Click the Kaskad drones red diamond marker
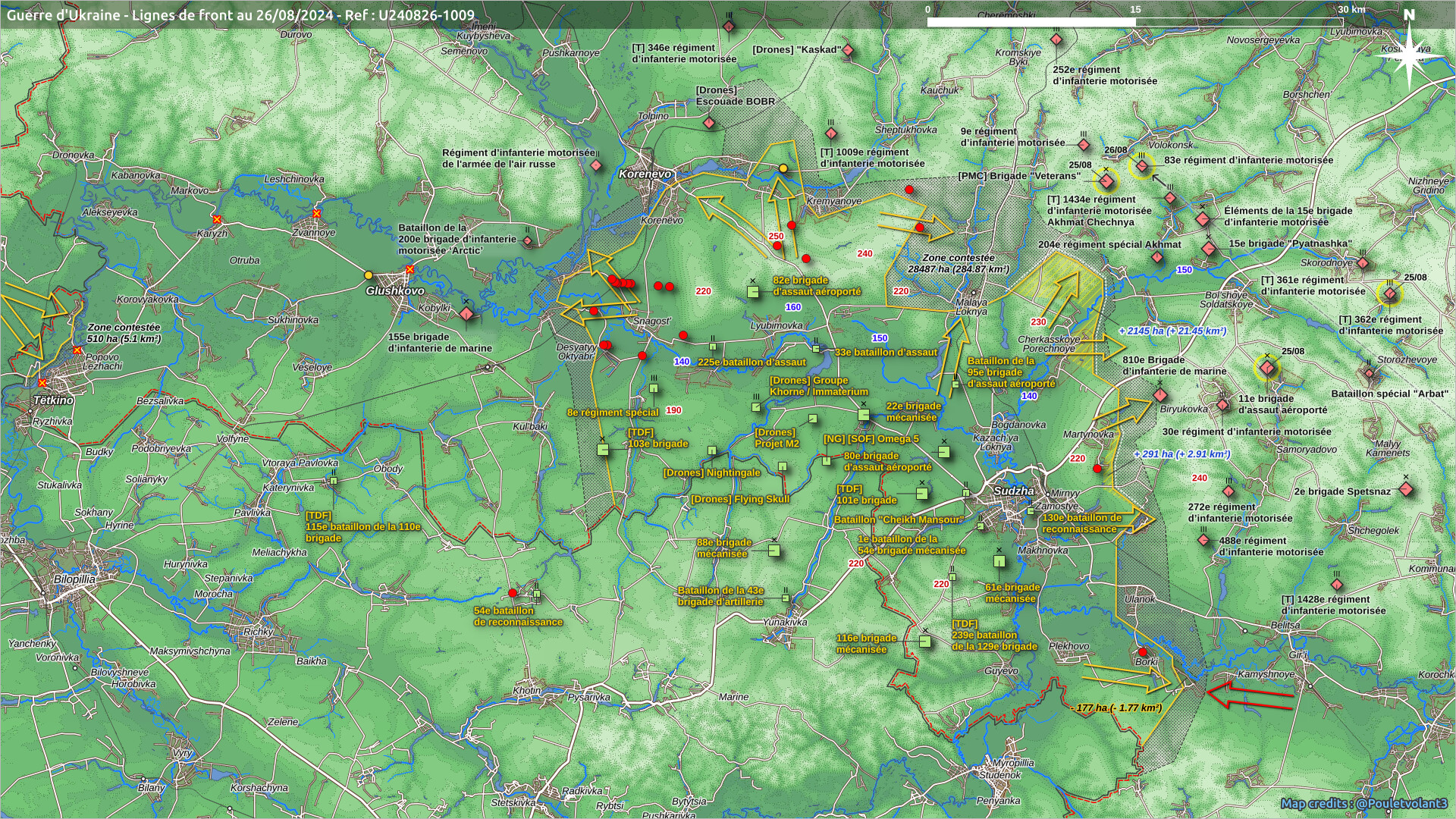This screenshot has height=819, width=1456. pos(849,51)
